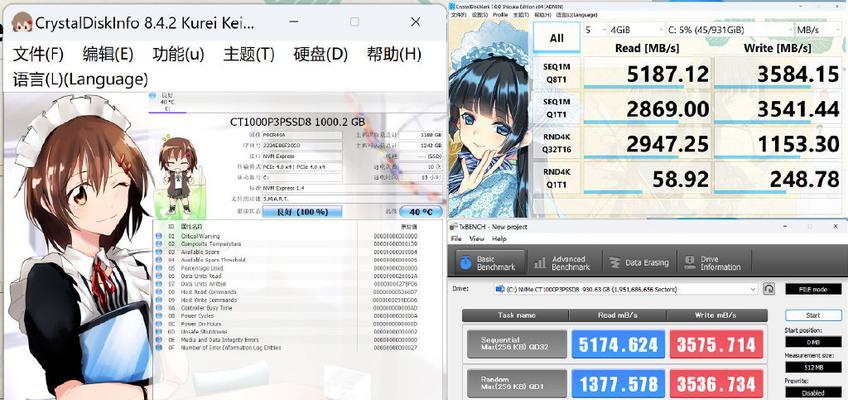Viewport: 848px width, 400px height.
Task: Click status dot of Host Read Commands row
Action: coord(159,292)
